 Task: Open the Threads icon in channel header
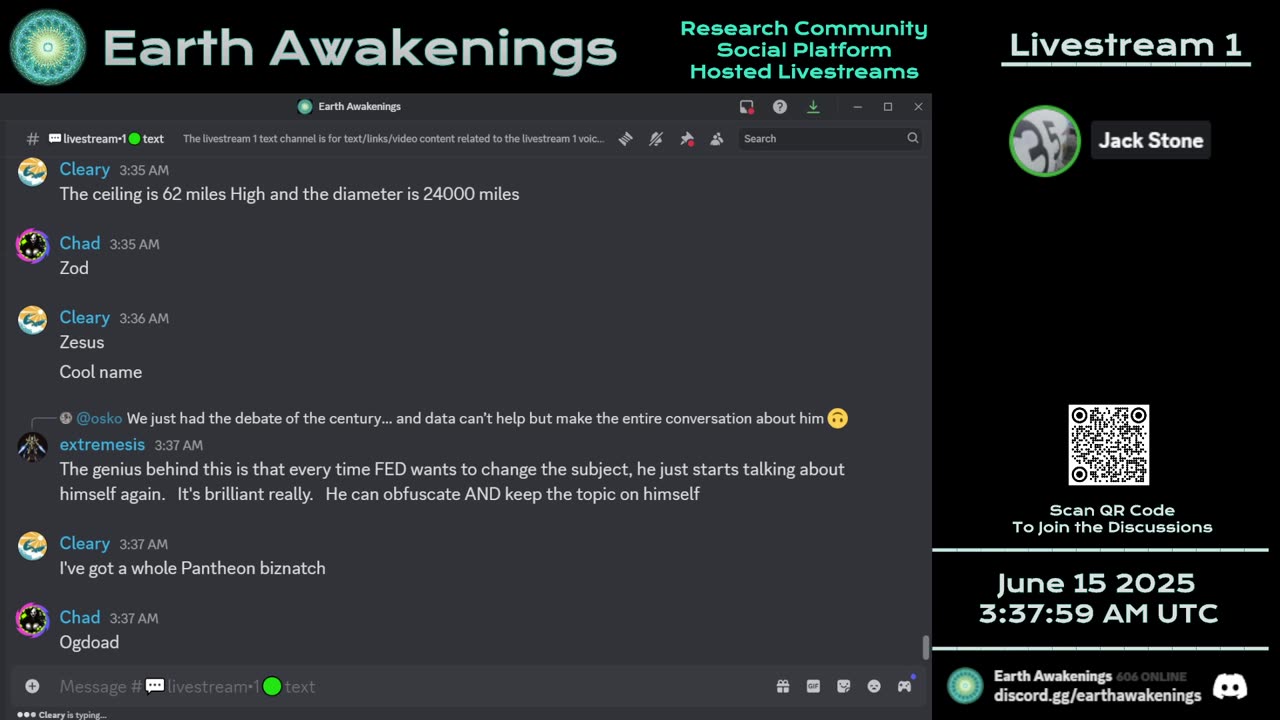(x=625, y=139)
